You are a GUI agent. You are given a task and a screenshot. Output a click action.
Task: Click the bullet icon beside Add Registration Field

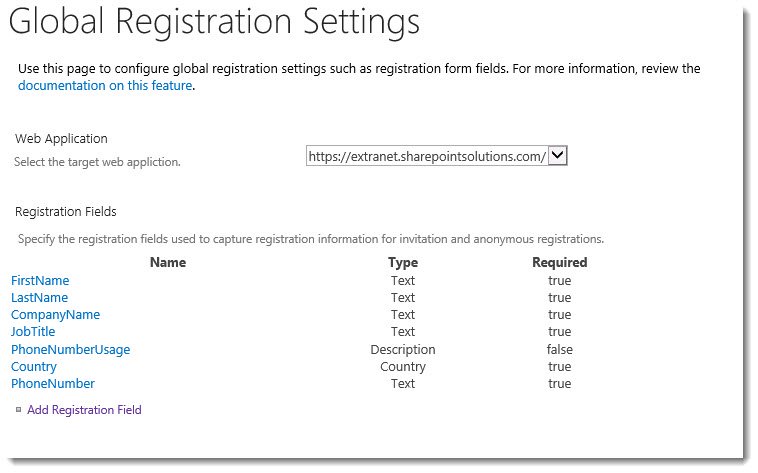point(18,410)
